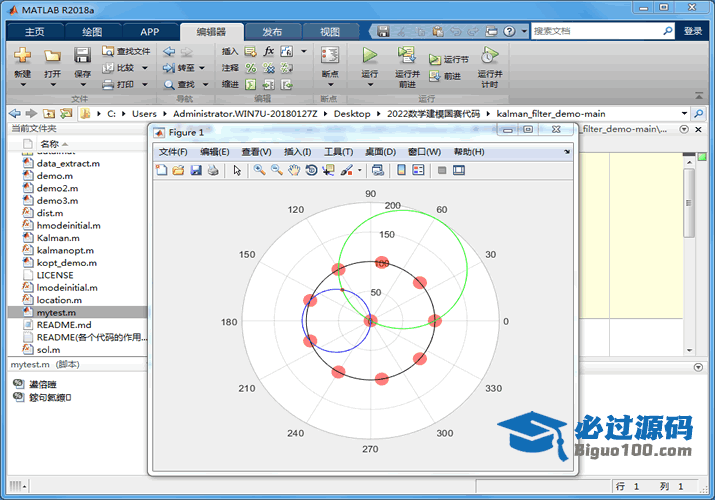
Task: Open the Compare (比较) dropdown arrow
Action: (145, 68)
